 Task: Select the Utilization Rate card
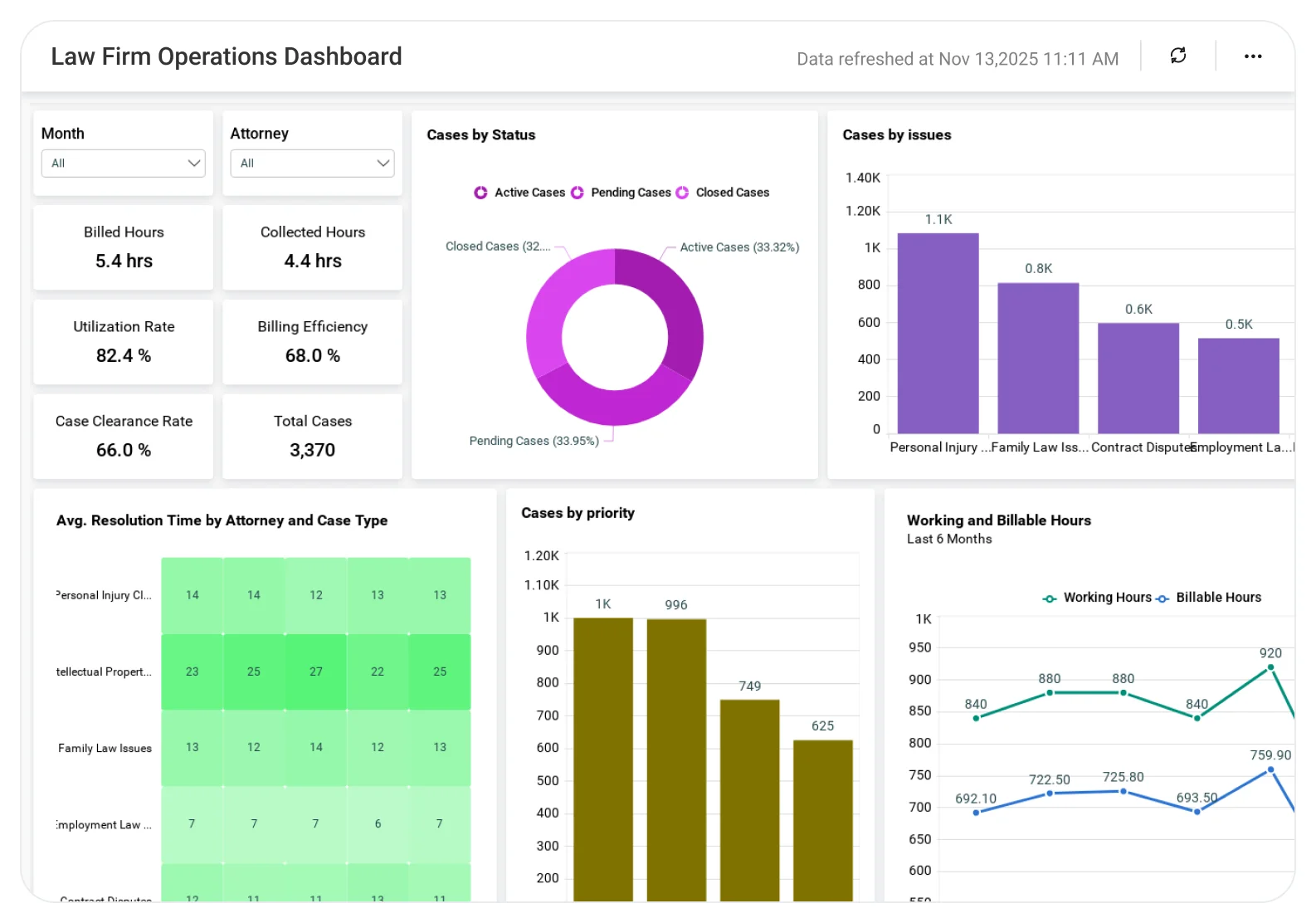tap(123, 342)
